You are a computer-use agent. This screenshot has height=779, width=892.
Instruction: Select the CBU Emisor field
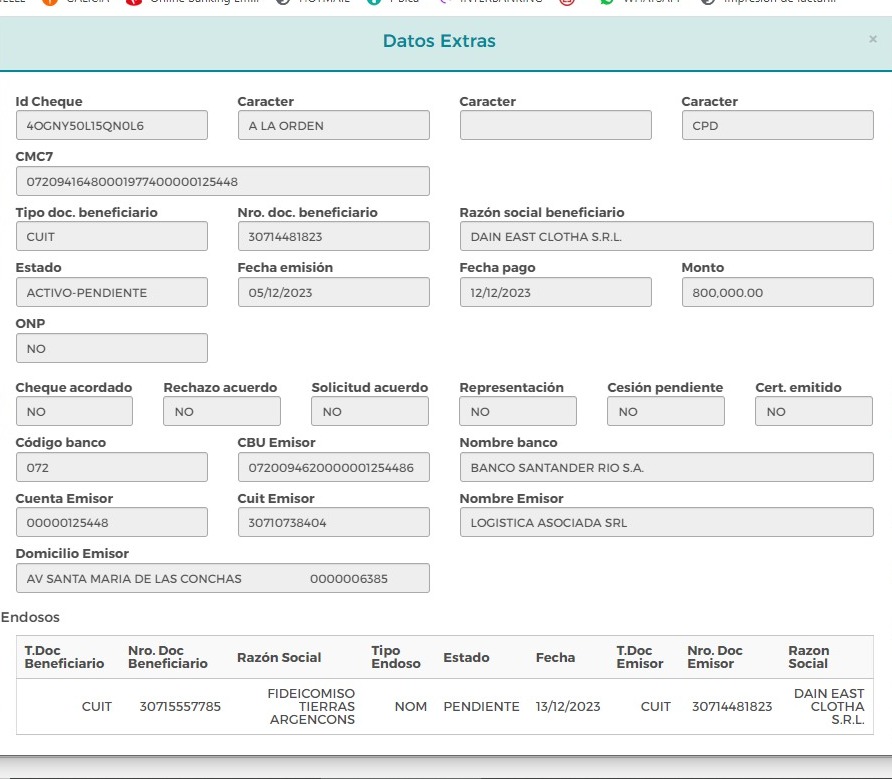click(333, 467)
